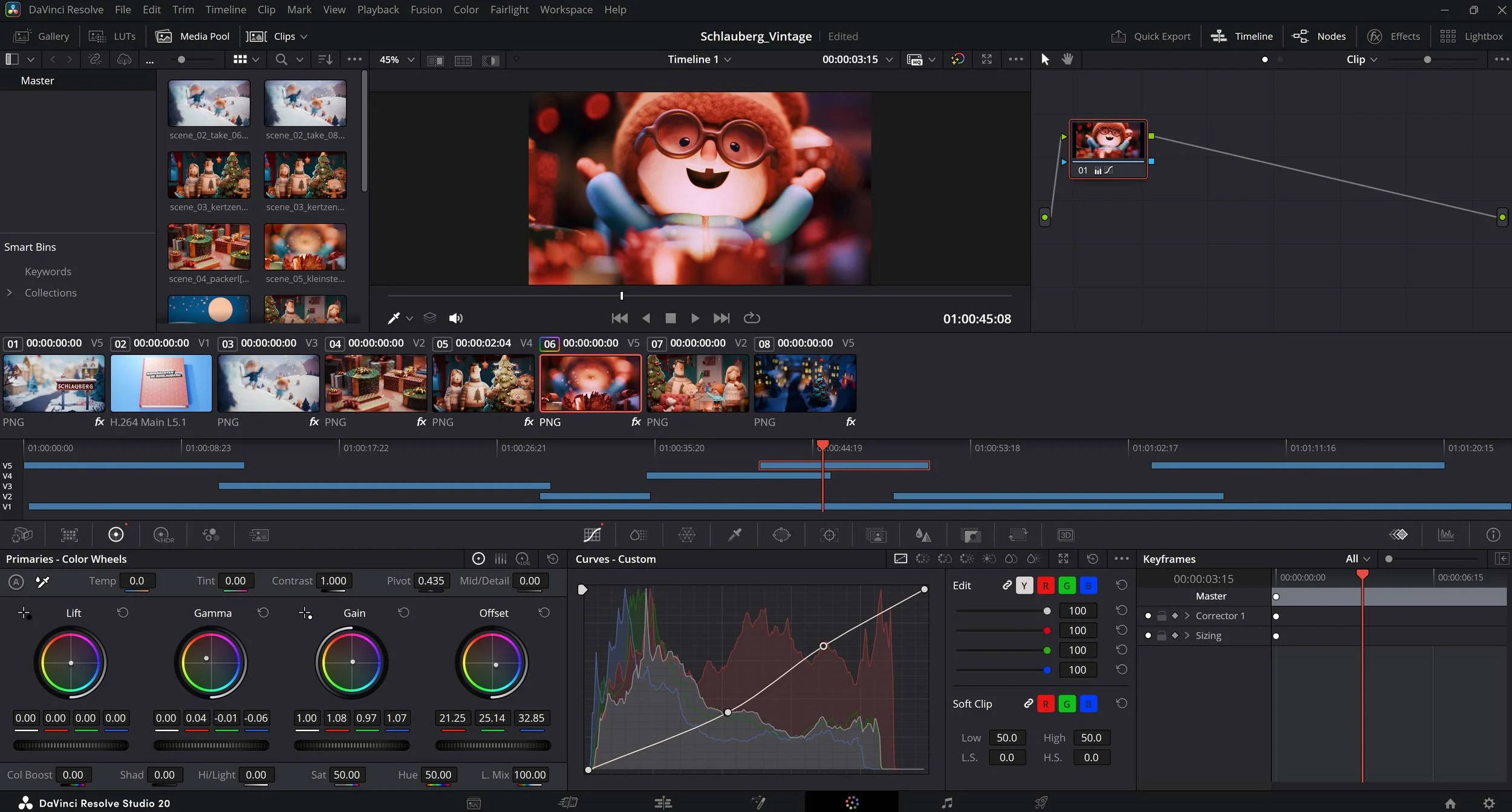This screenshot has width=1512, height=812.
Task: Open the Color Warper palette
Action: click(686, 535)
